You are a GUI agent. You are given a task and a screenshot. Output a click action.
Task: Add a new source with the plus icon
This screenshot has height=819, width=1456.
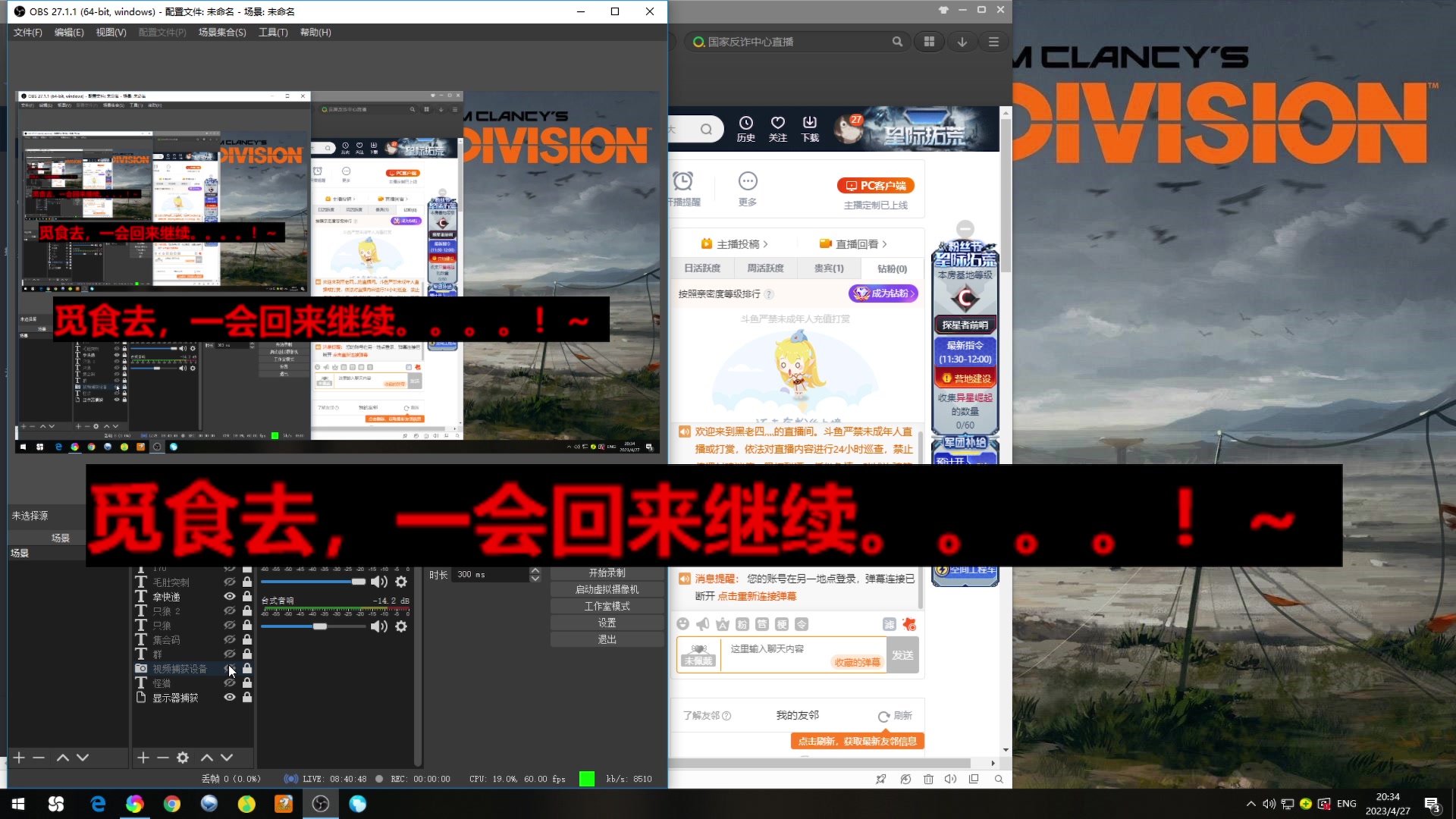pyautogui.click(x=143, y=758)
